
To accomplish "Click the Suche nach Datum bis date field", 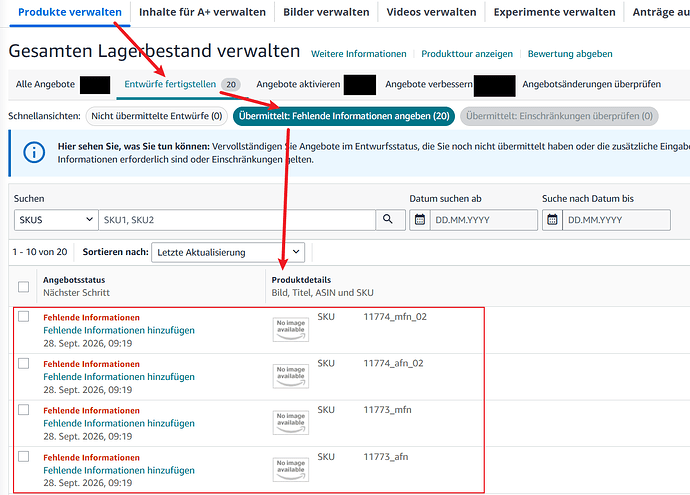I will [x=617, y=220].
